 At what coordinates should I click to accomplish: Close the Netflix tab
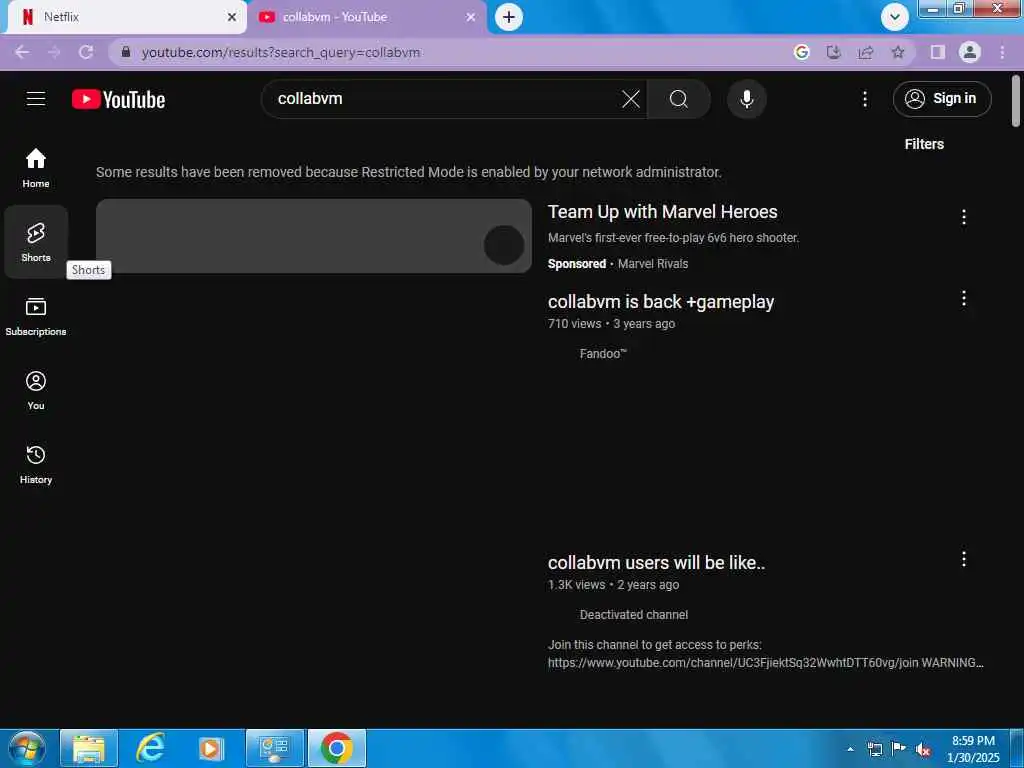pyautogui.click(x=232, y=17)
